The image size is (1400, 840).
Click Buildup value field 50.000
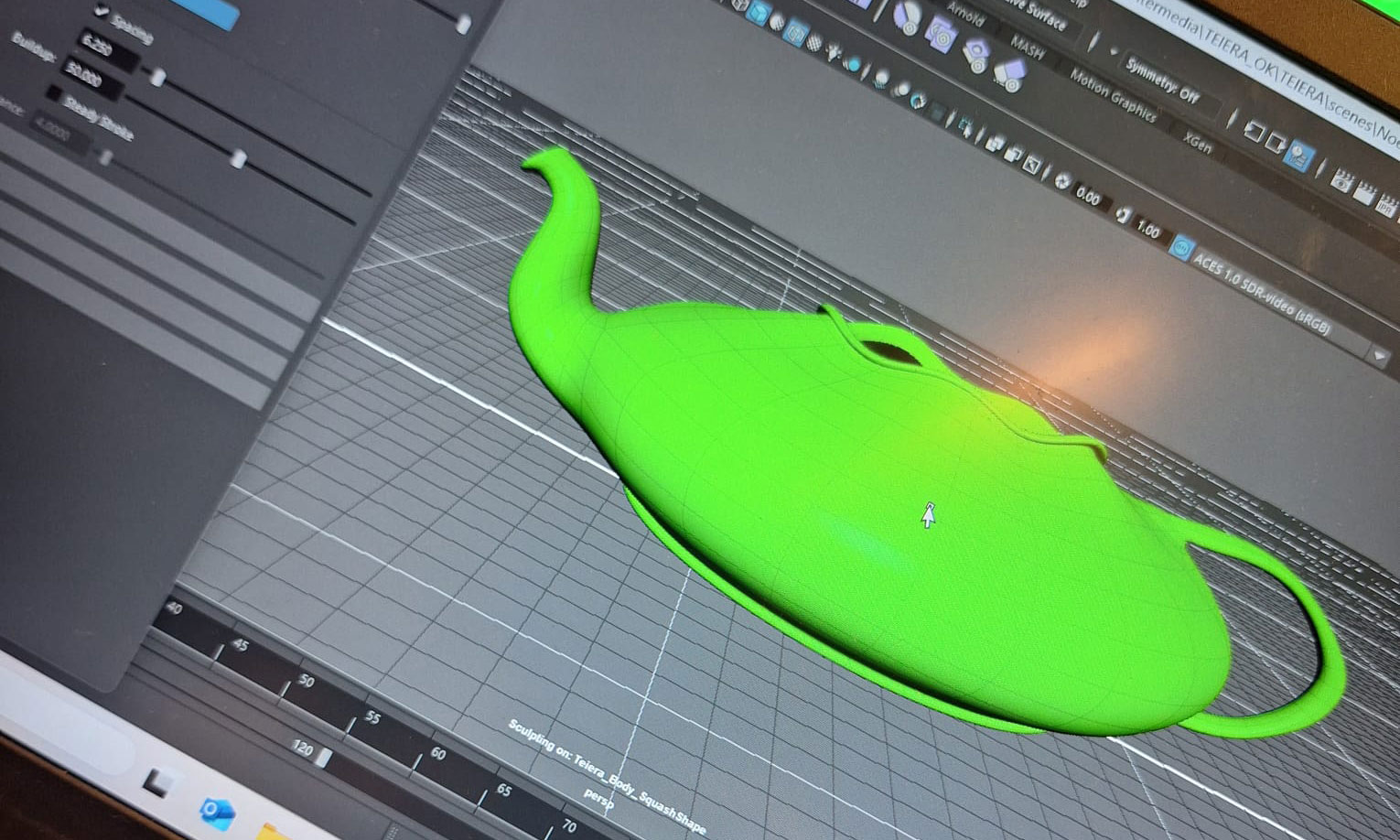pos(92,79)
